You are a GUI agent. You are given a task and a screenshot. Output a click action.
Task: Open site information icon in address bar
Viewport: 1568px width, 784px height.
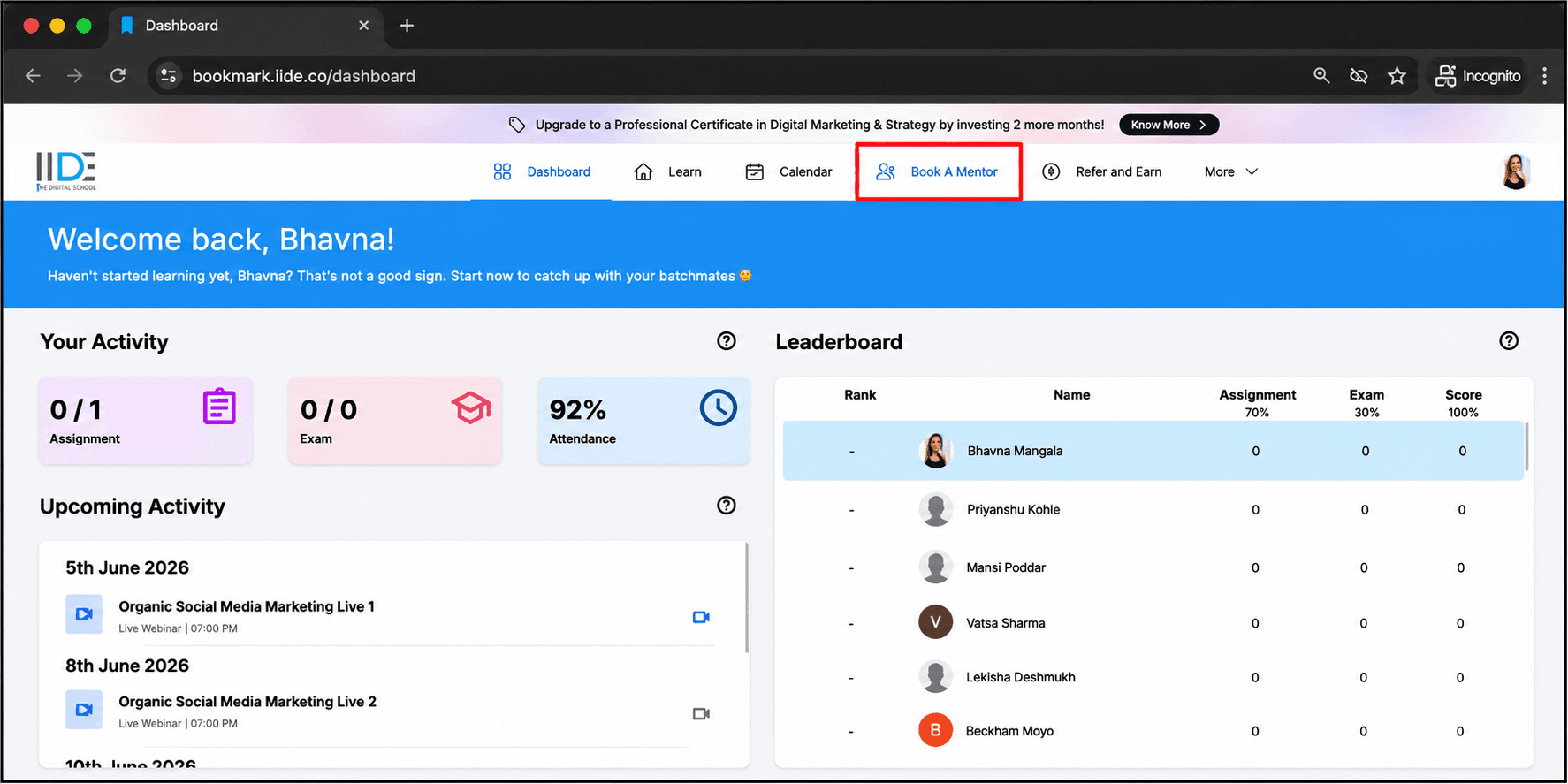pos(168,76)
